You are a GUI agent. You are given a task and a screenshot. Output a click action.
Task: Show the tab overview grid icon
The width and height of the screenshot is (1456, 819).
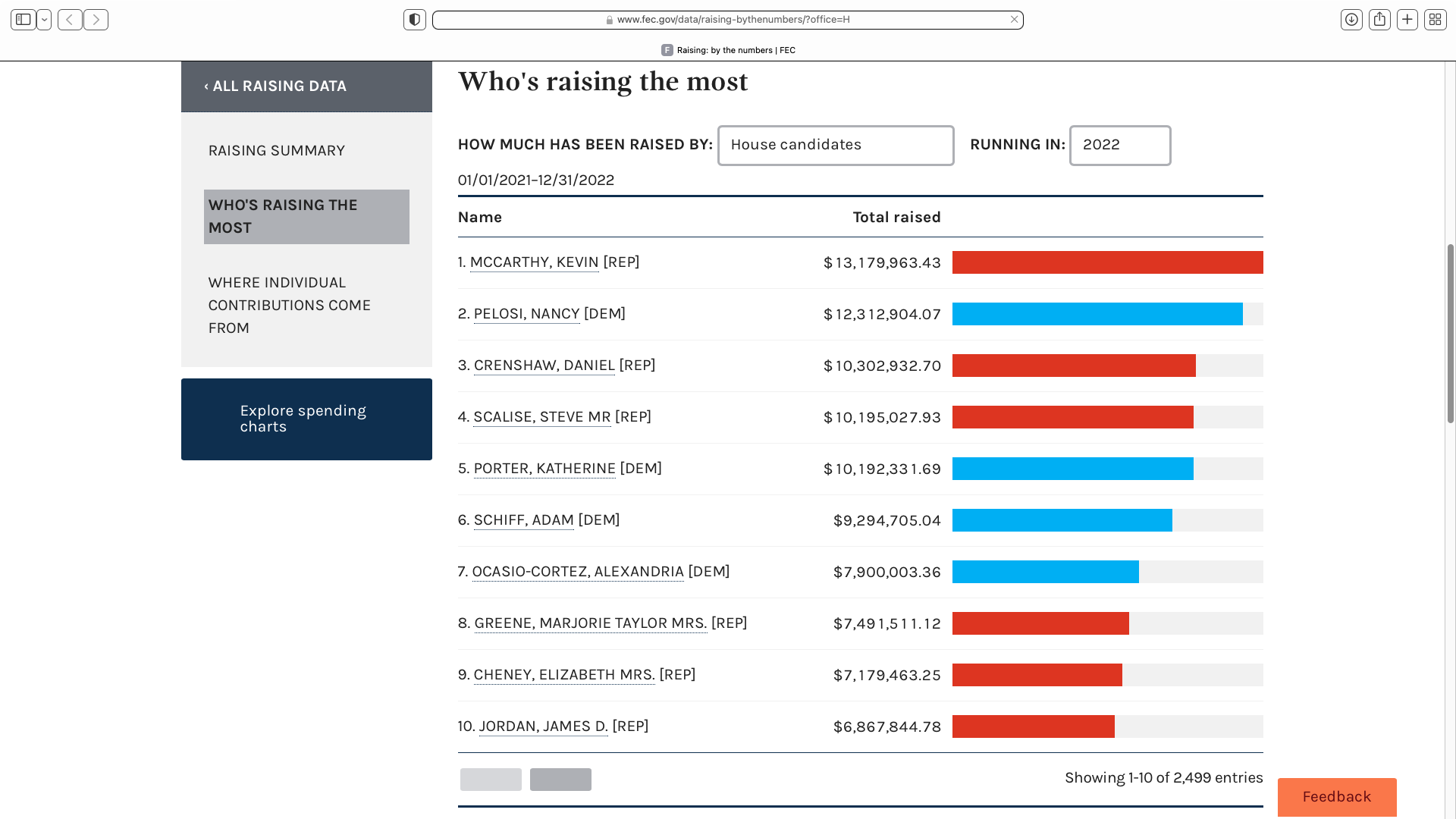click(1435, 20)
